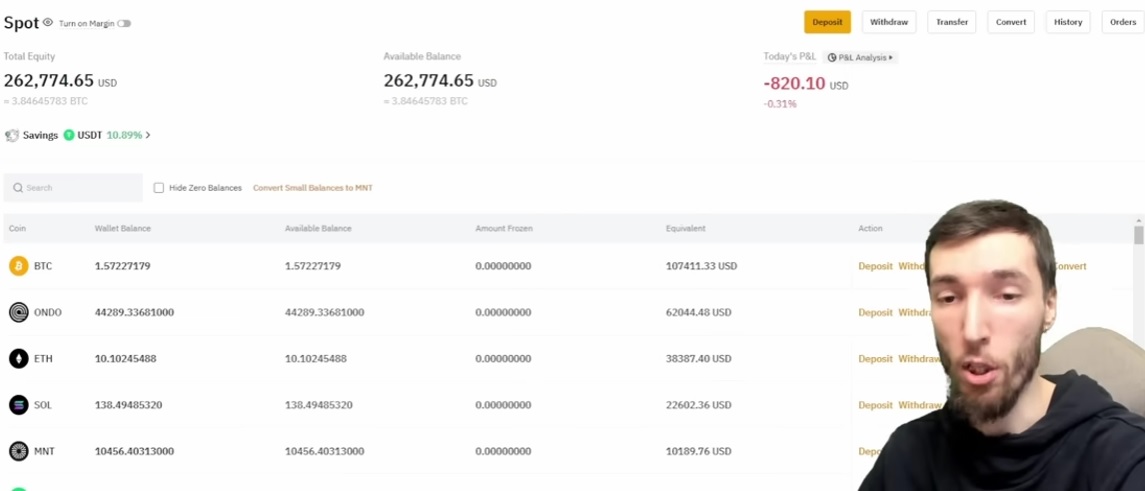Click the SOL coin icon
Image resolution: width=1145 pixels, height=491 pixels.
18,405
